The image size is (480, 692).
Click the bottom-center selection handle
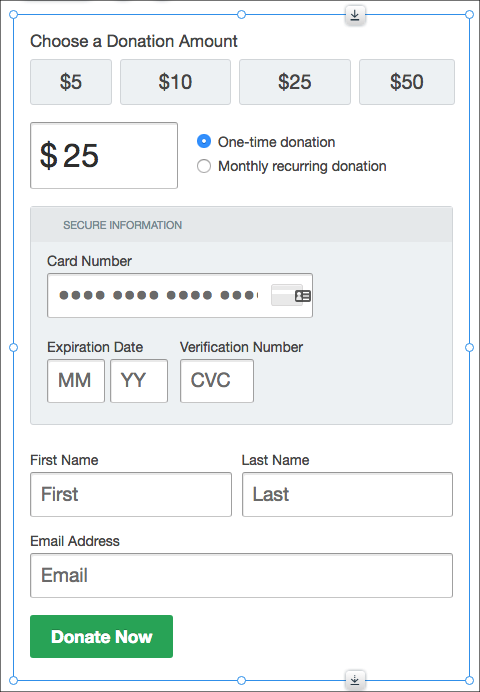[241, 680]
